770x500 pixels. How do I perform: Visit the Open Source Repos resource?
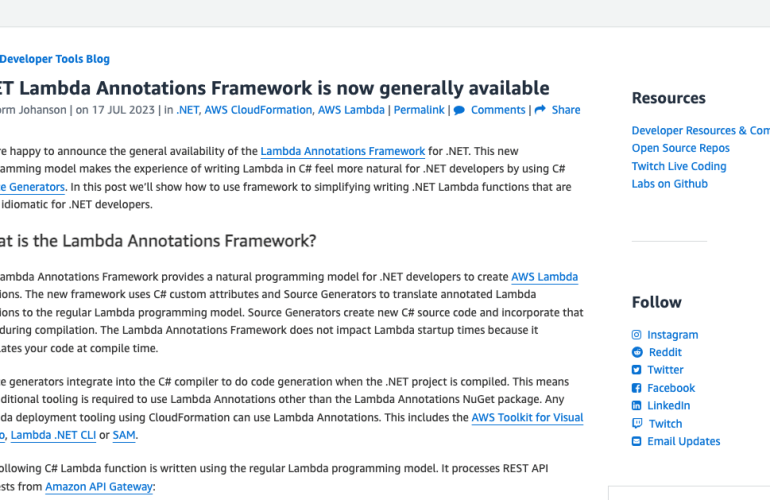coord(680,148)
